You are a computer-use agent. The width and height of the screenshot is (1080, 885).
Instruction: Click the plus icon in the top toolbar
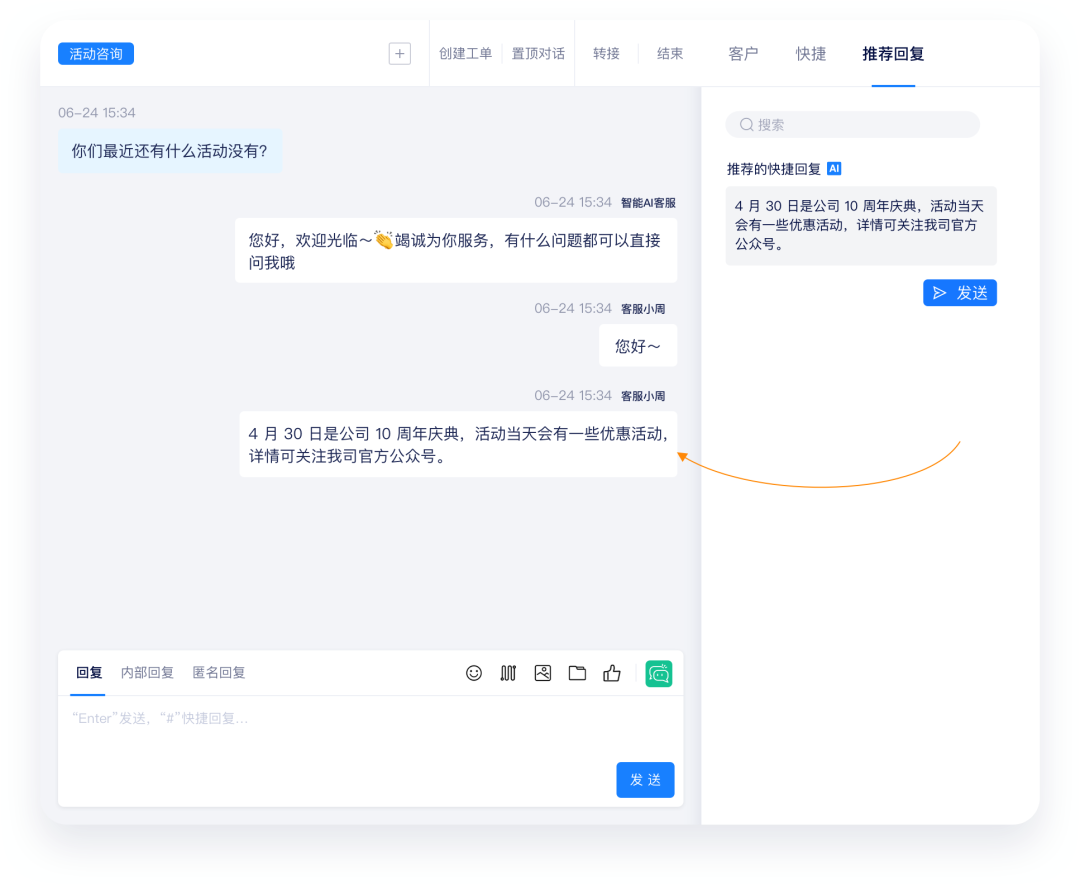[x=399, y=53]
